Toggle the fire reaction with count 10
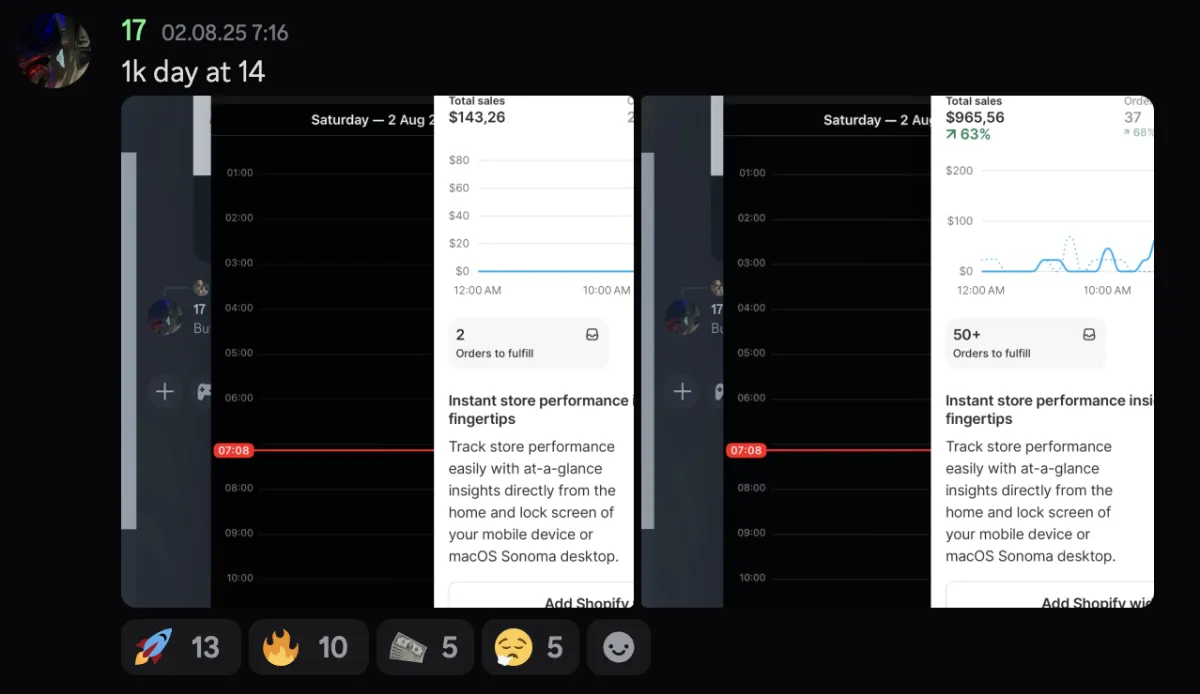Viewport: 1200px width, 694px height. [308, 647]
